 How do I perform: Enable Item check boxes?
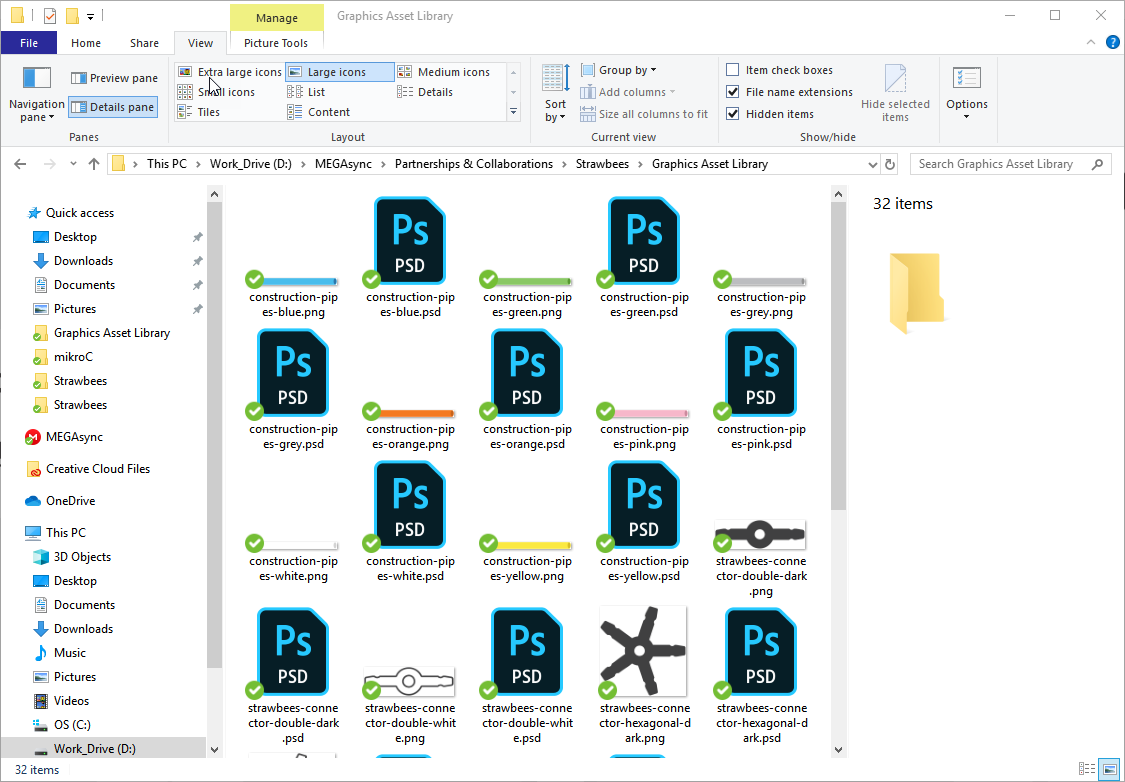point(733,70)
